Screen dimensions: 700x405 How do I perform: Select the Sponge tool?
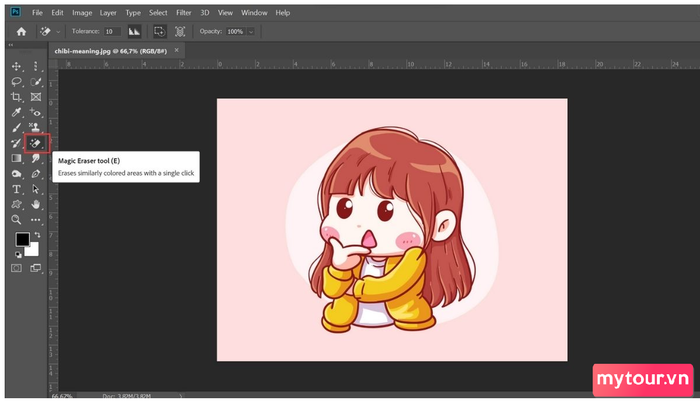point(17,174)
